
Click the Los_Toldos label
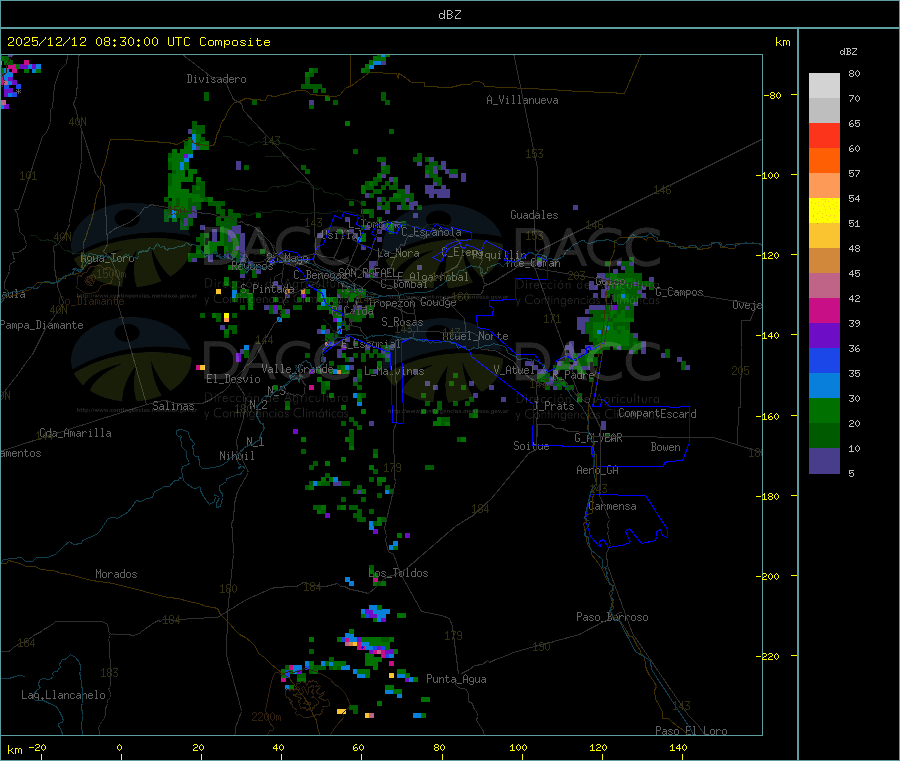tap(398, 573)
